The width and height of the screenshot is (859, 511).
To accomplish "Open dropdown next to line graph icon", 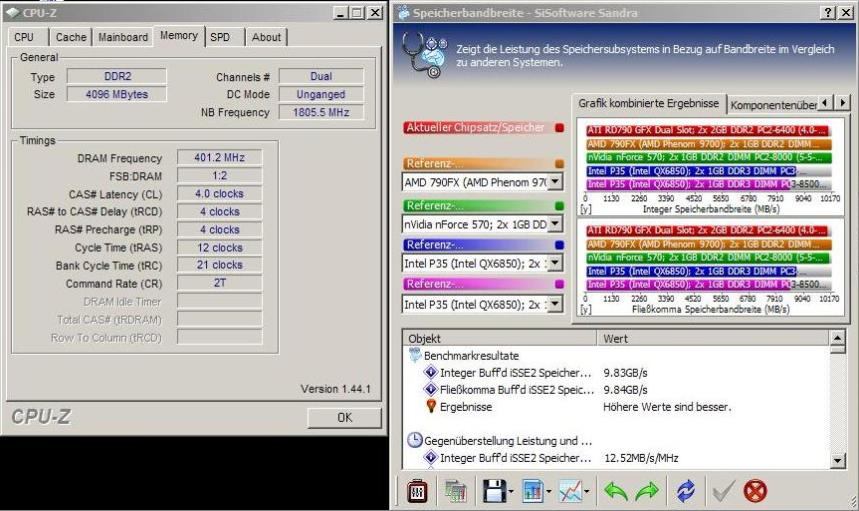I will click(x=586, y=492).
